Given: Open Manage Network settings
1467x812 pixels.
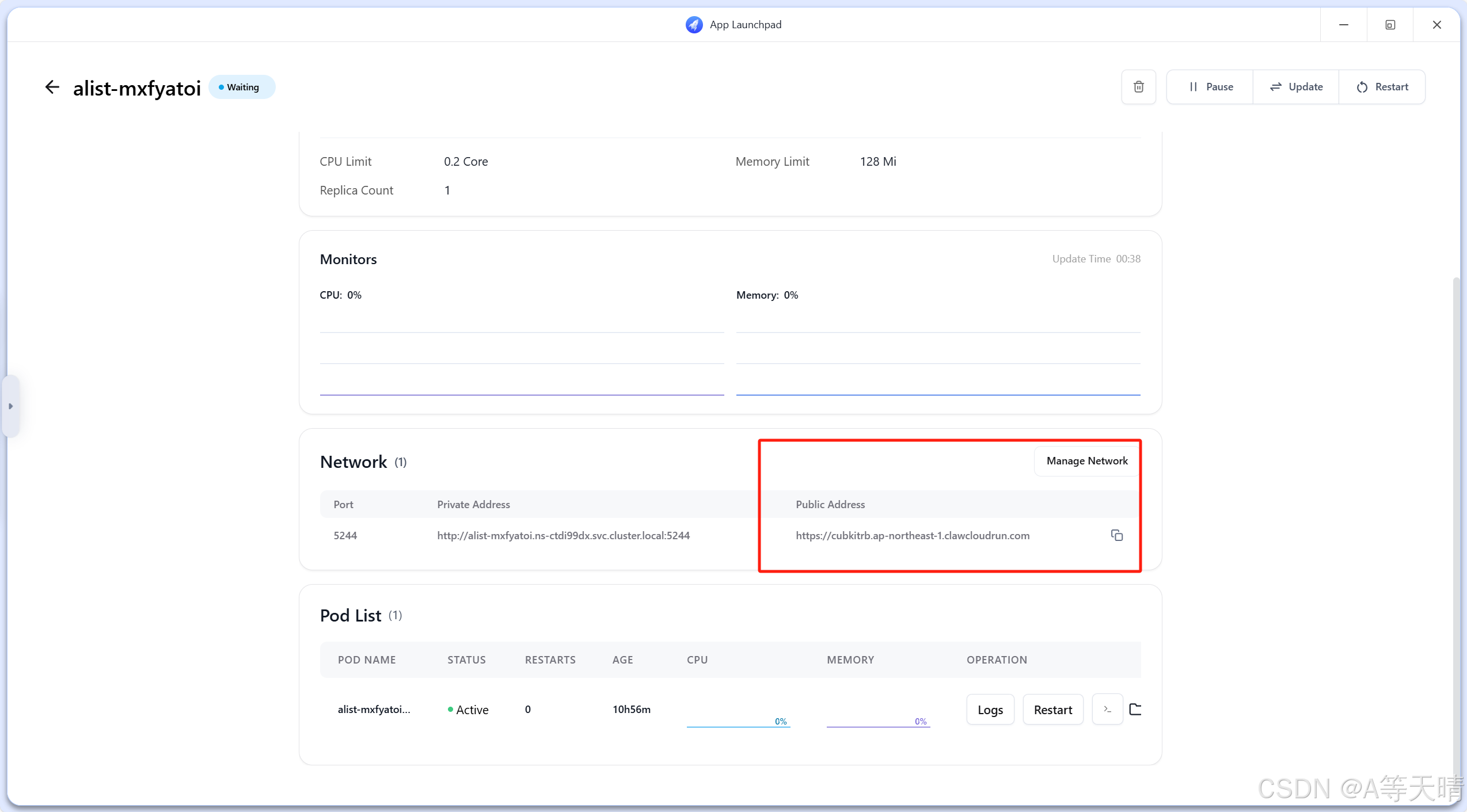Looking at the screenshot, I should tap(1086, 461).
